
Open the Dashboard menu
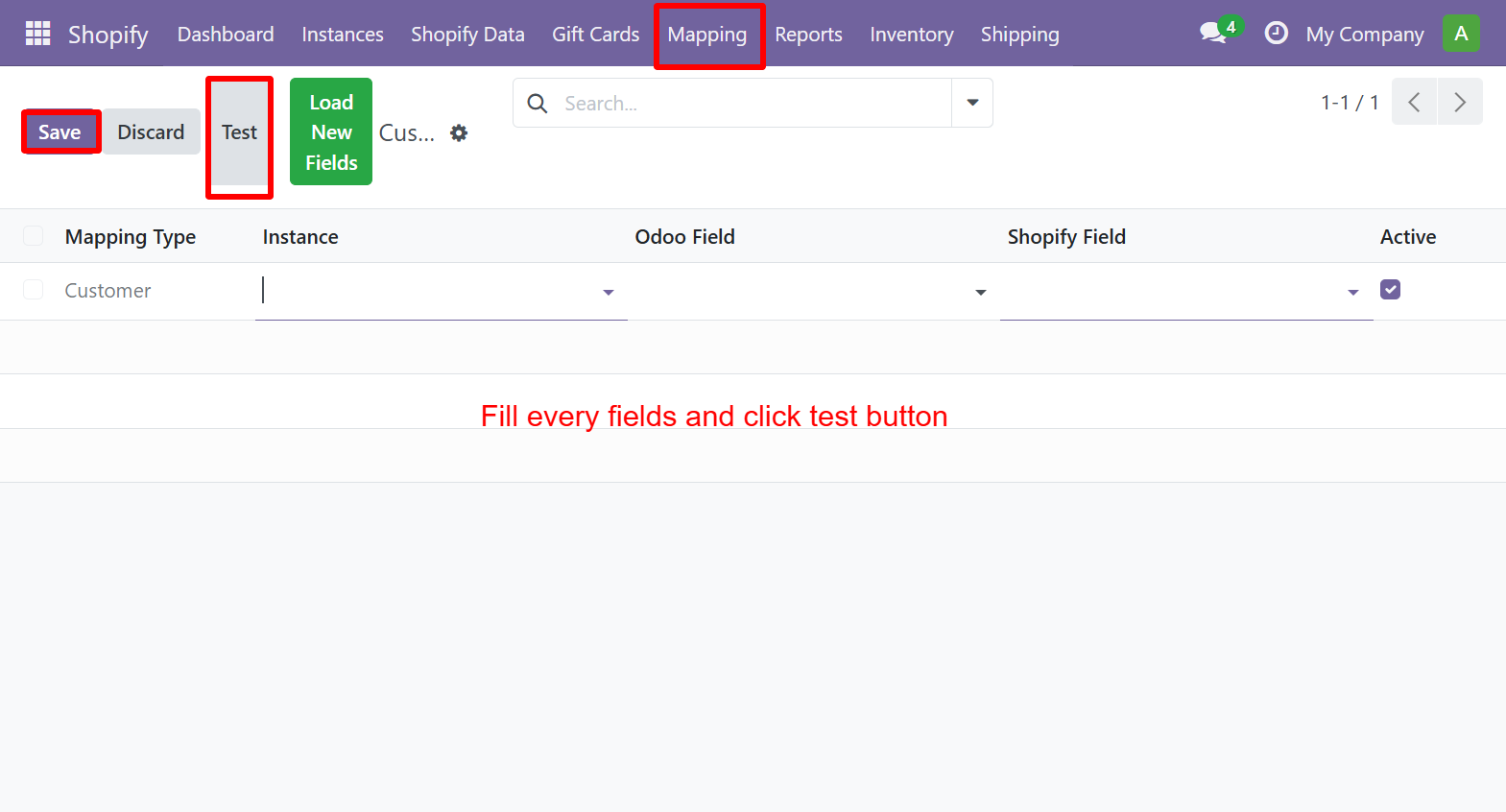226,34
